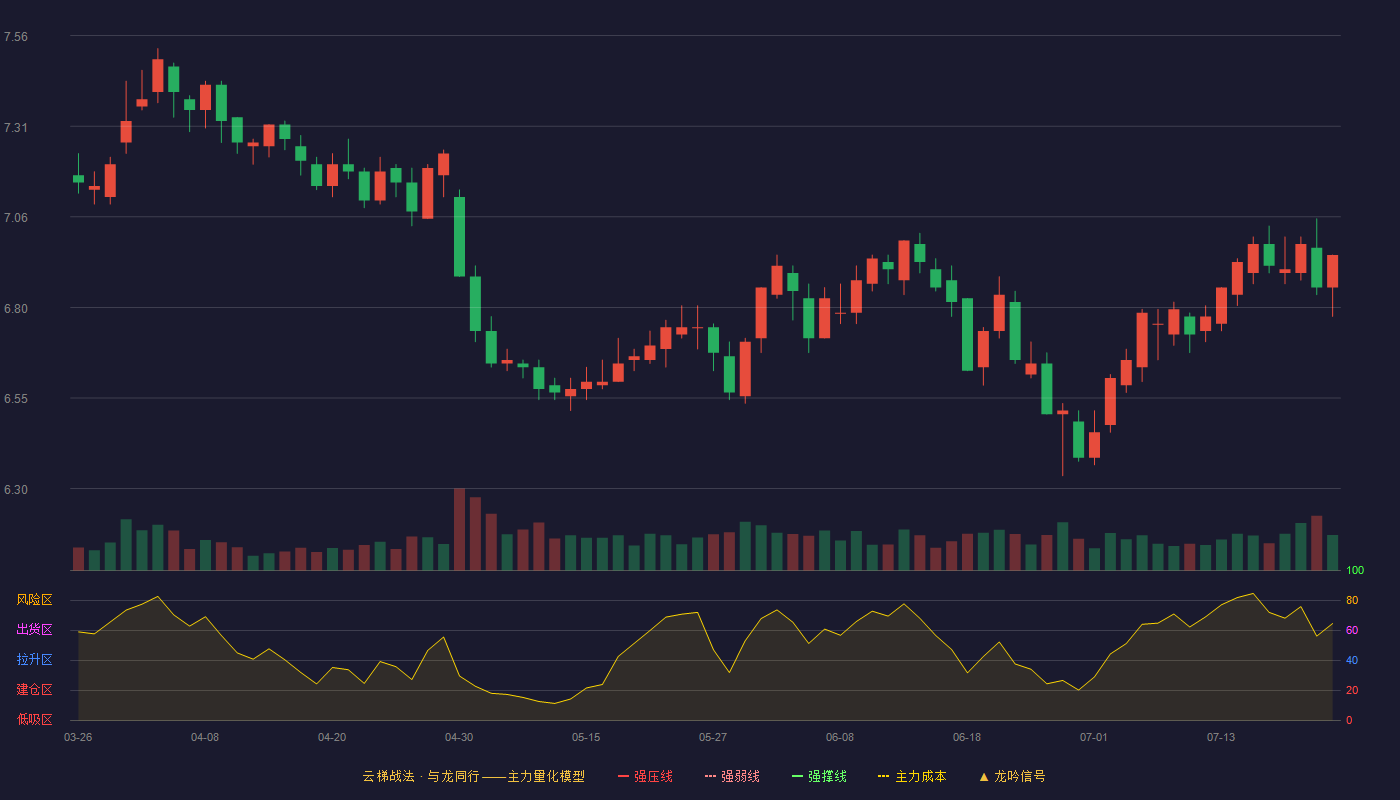This screenshot has height=800, width=1400.
Task: Click the 06-18 date label
Action: [x=967, y=737]
